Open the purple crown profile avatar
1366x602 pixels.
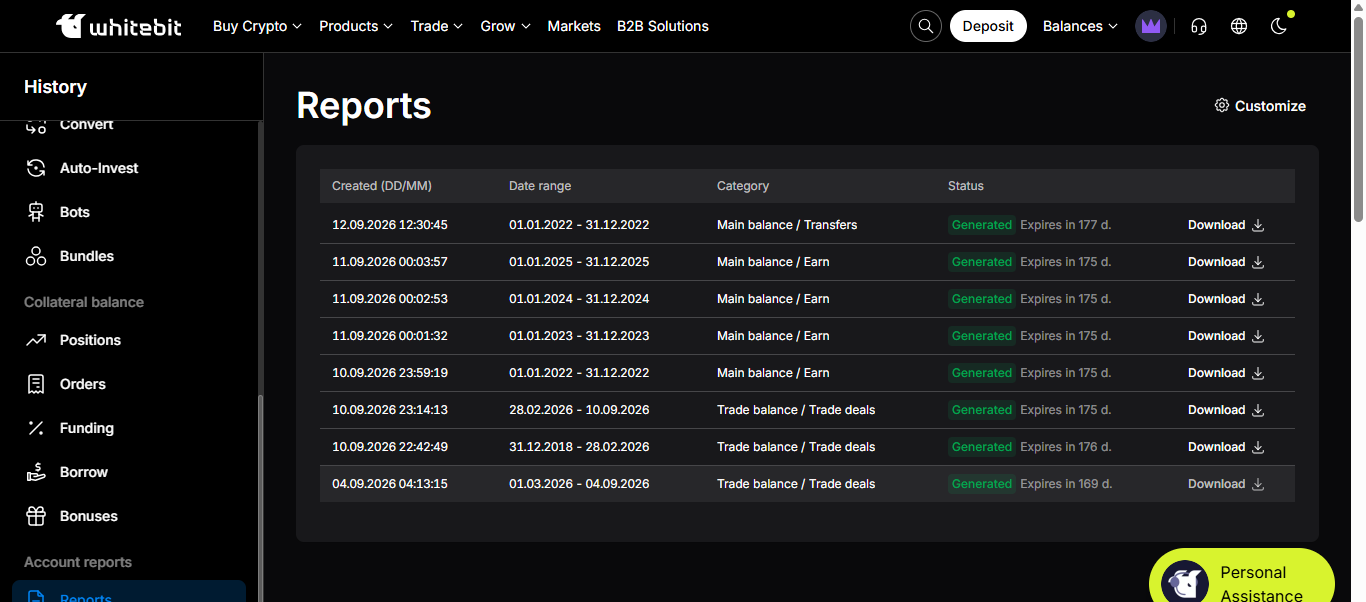tap(1151, 26)
